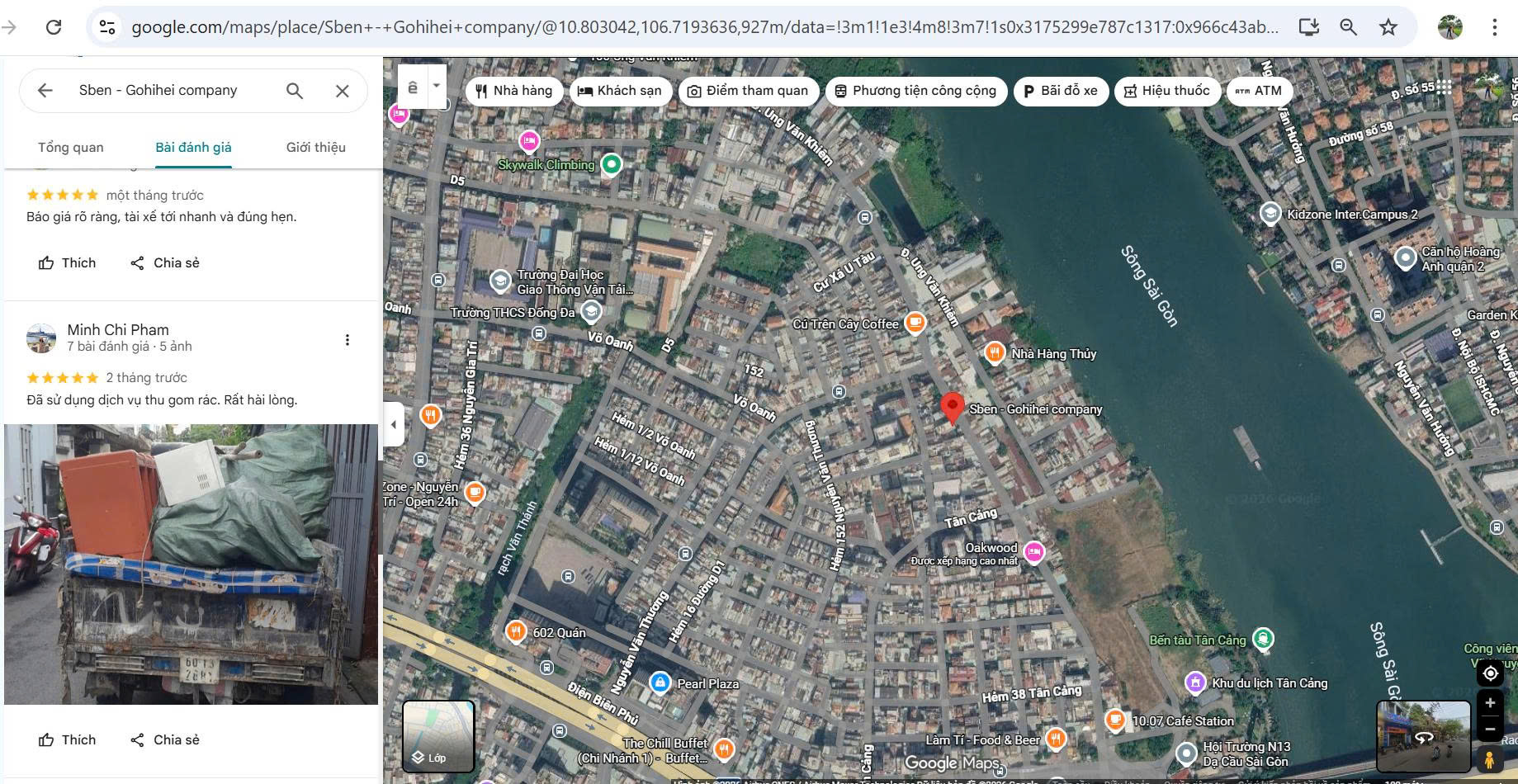Viewport: 1518px width, 784px height.
Task: Clear the search with X icon
Action: point(343,91)
